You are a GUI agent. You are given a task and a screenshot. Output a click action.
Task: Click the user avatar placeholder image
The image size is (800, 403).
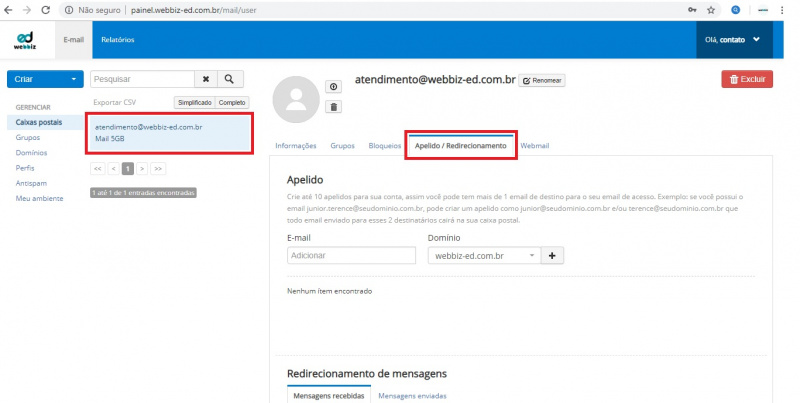click(x=296, y=97)
